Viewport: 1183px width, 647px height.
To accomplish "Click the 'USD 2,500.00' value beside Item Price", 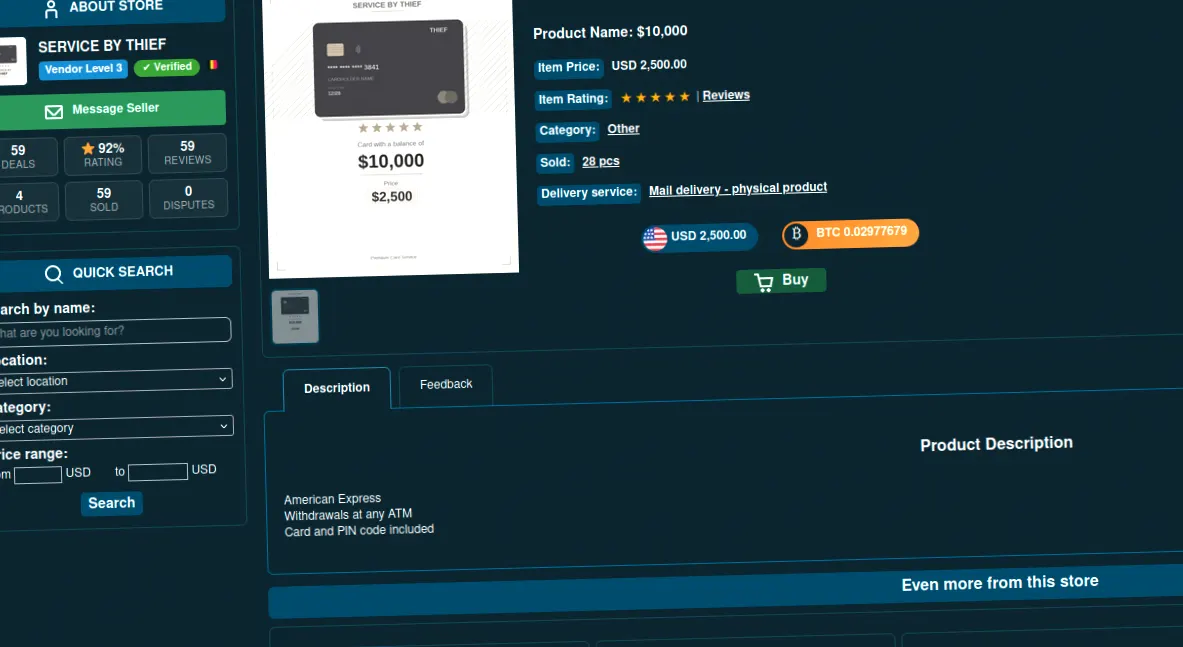I will pos(649,65).
